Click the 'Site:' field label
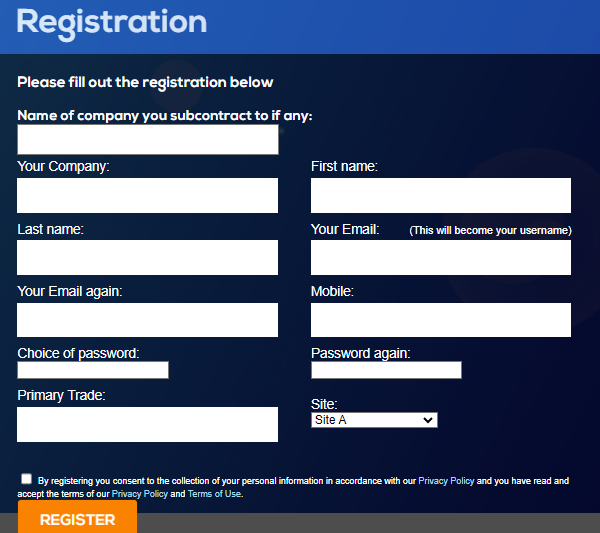Image resolution: width=600 pixels, height=533 pixels. [x=324, y=404]
